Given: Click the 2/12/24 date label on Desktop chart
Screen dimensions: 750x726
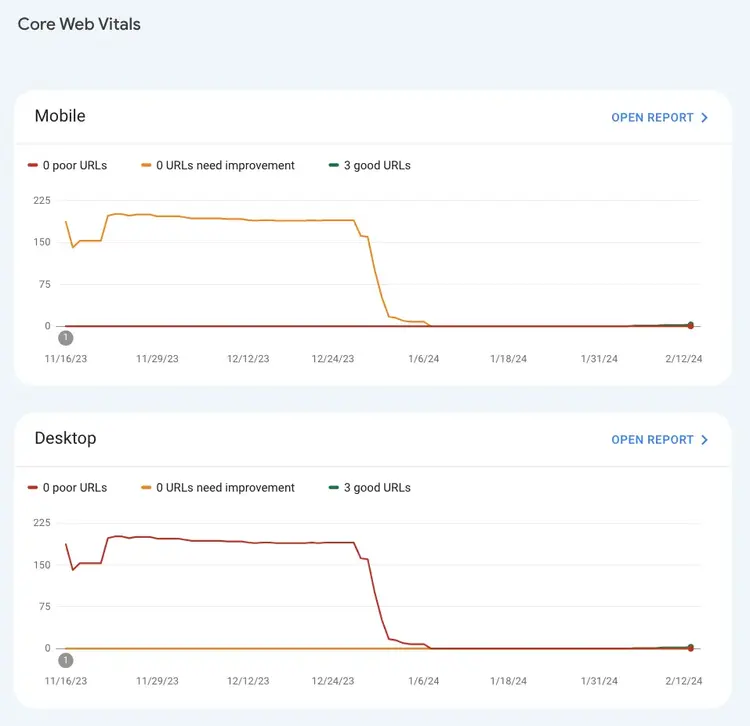Looking at the screenshot, I should (x=684, y=681).
